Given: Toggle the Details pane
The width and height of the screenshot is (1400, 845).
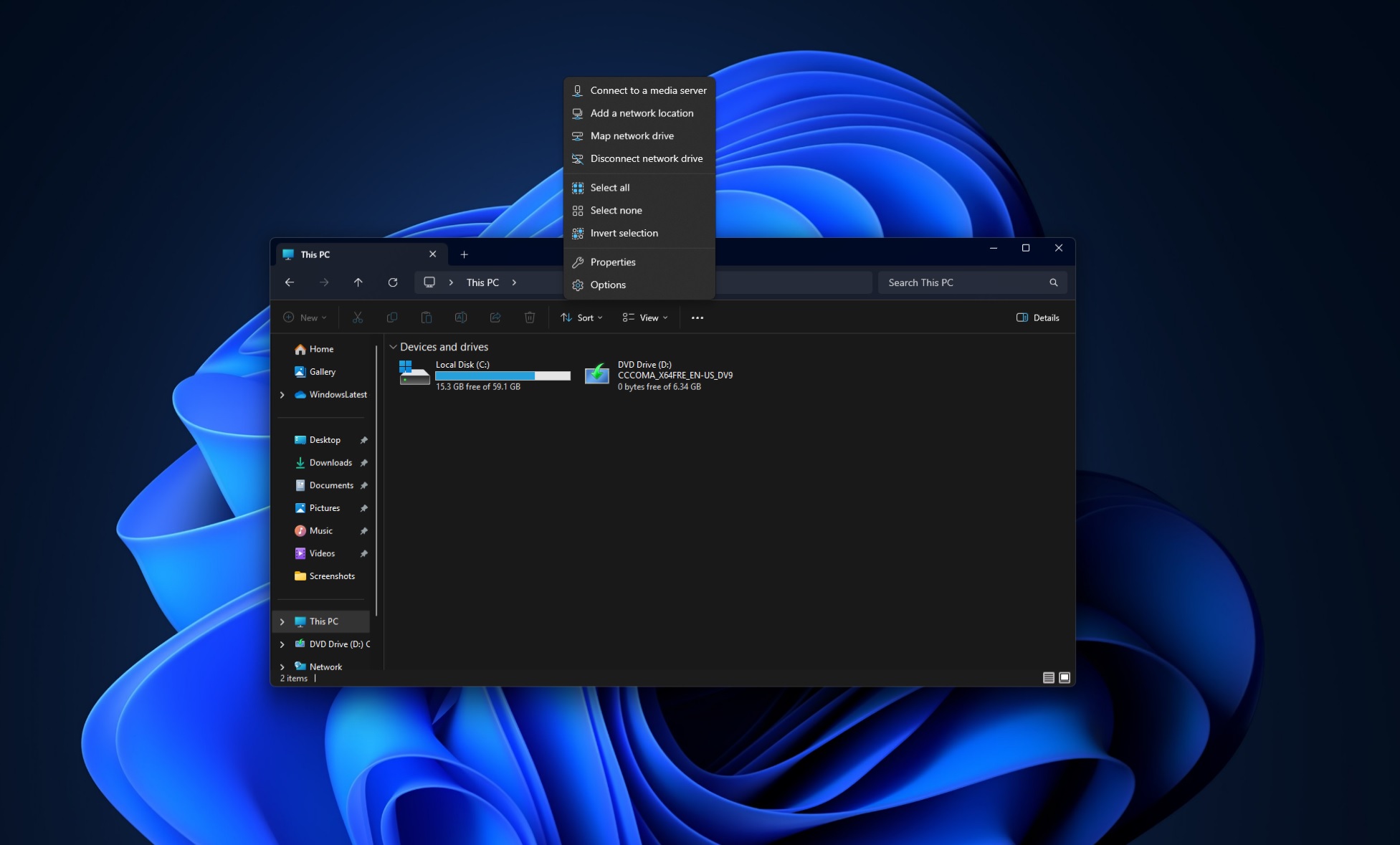Looking at the screenshot, I should (1037, 318).
